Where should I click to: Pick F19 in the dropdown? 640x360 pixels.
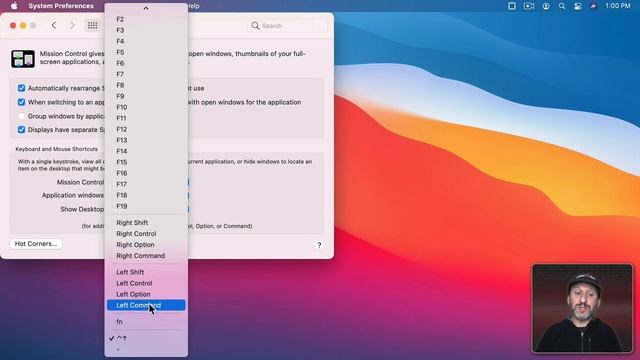click(146, 207)
